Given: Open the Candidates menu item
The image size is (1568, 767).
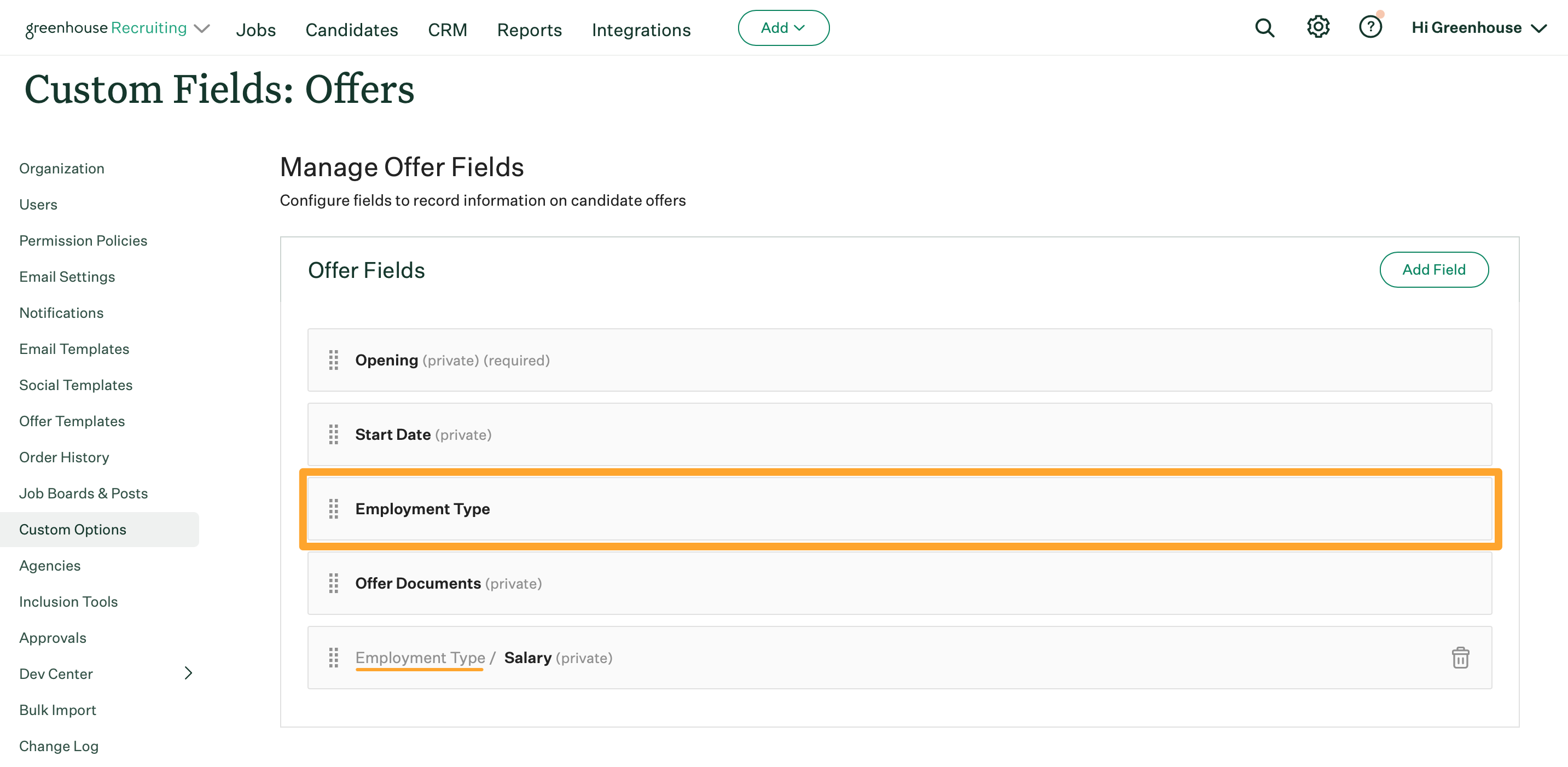Looking at the screenshot, I should click(x=351, y=30).
